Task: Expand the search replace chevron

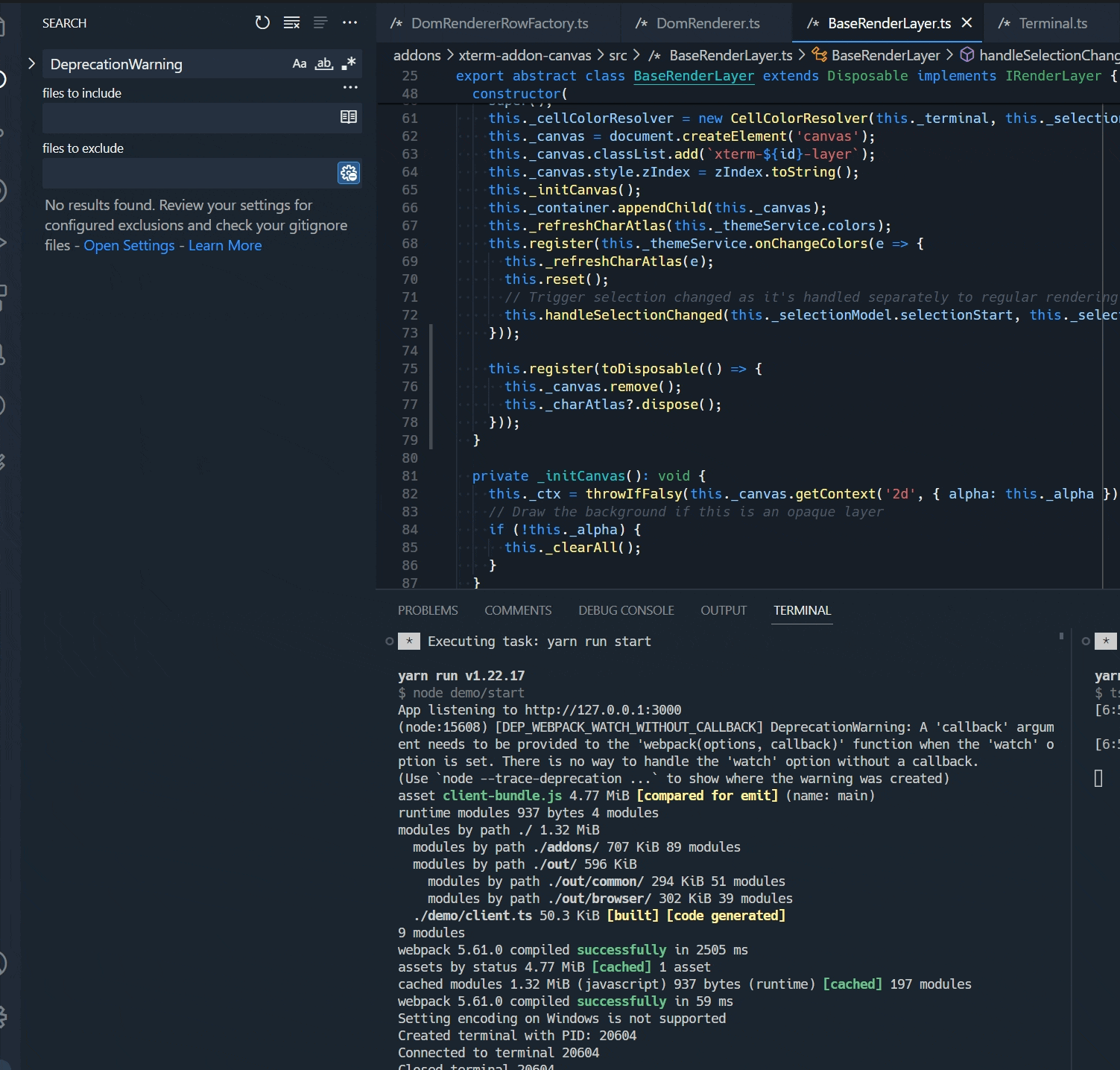Action: [x=31, y=63]
